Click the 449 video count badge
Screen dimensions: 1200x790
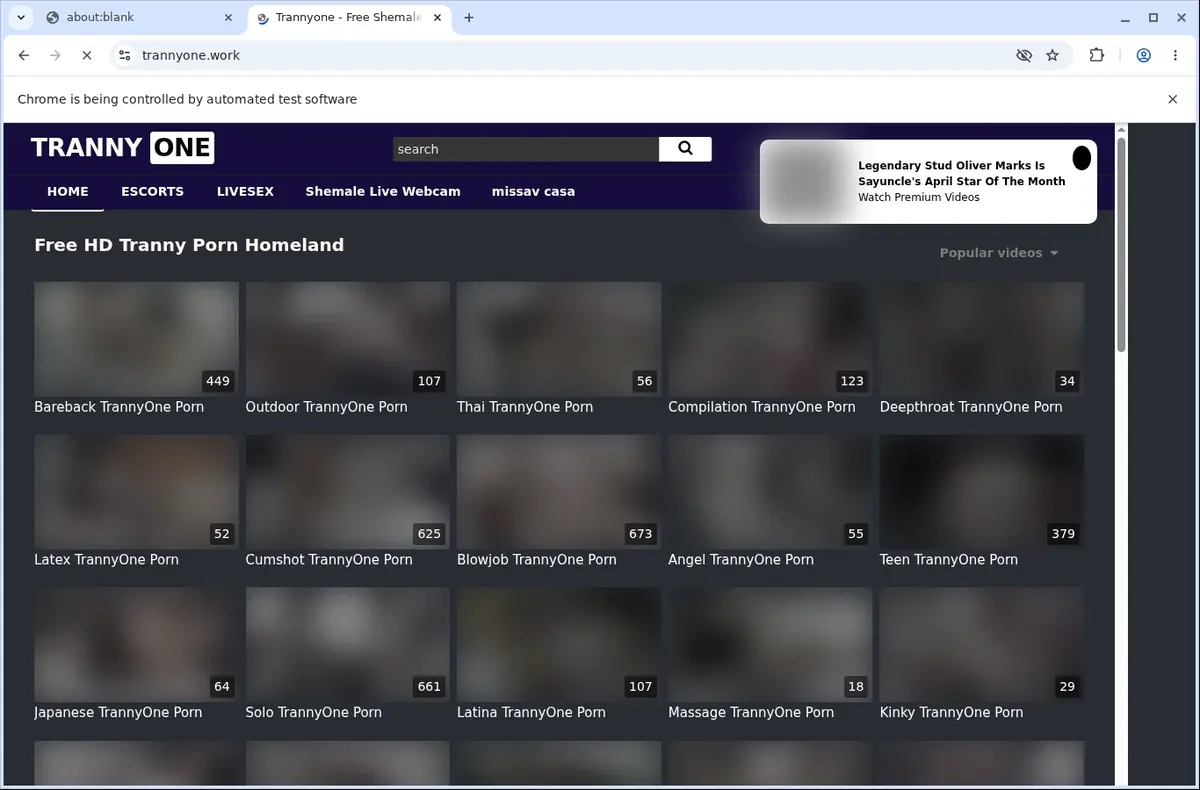point(218,381)
